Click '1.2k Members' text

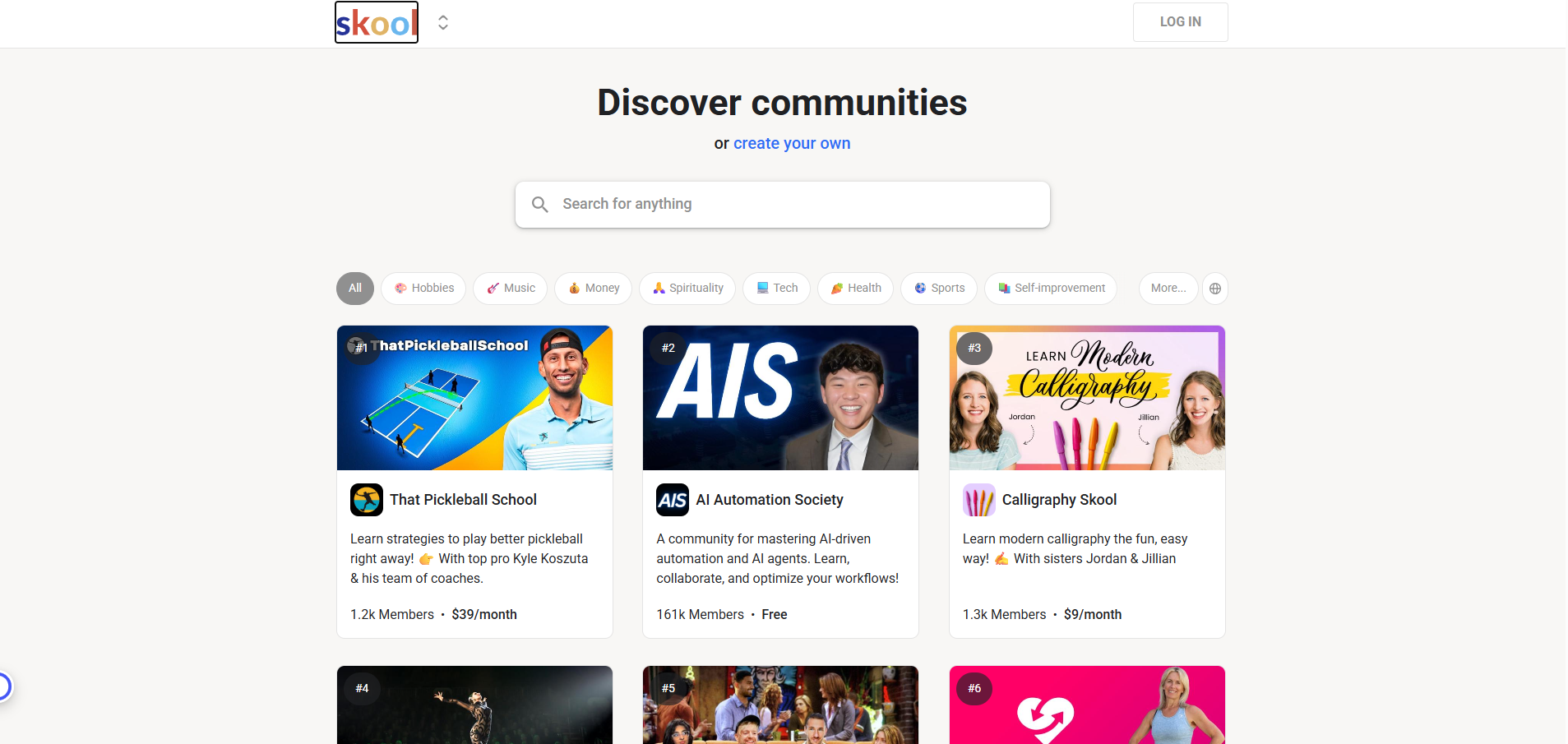point(392,615)
